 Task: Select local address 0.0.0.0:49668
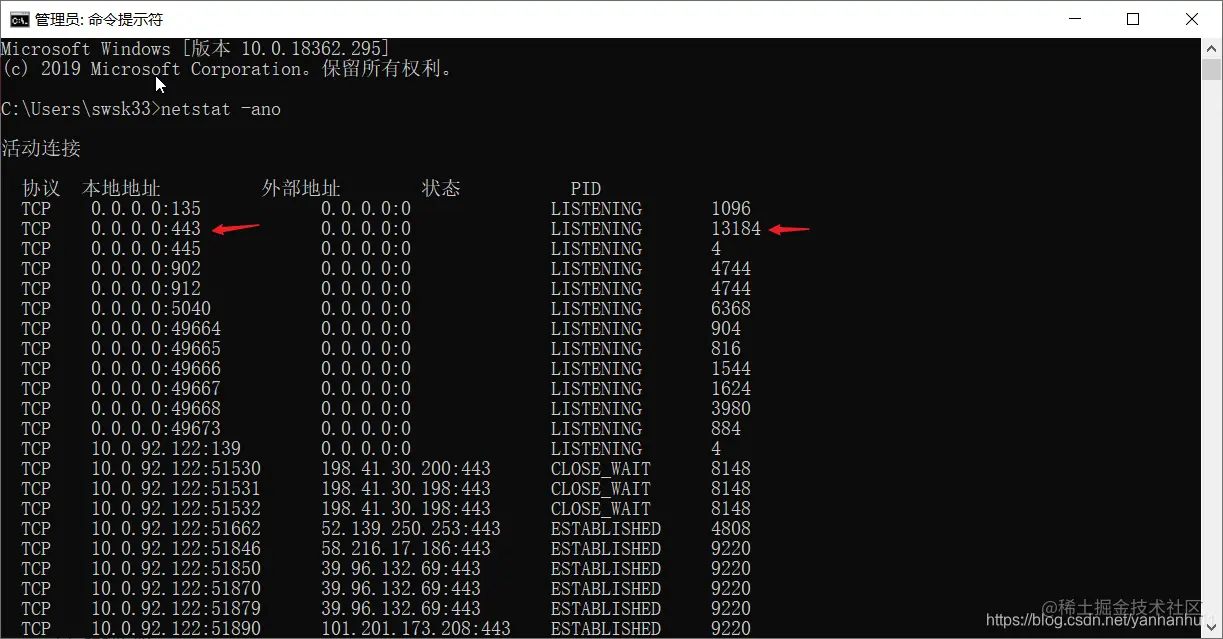(x=156, y=409)
